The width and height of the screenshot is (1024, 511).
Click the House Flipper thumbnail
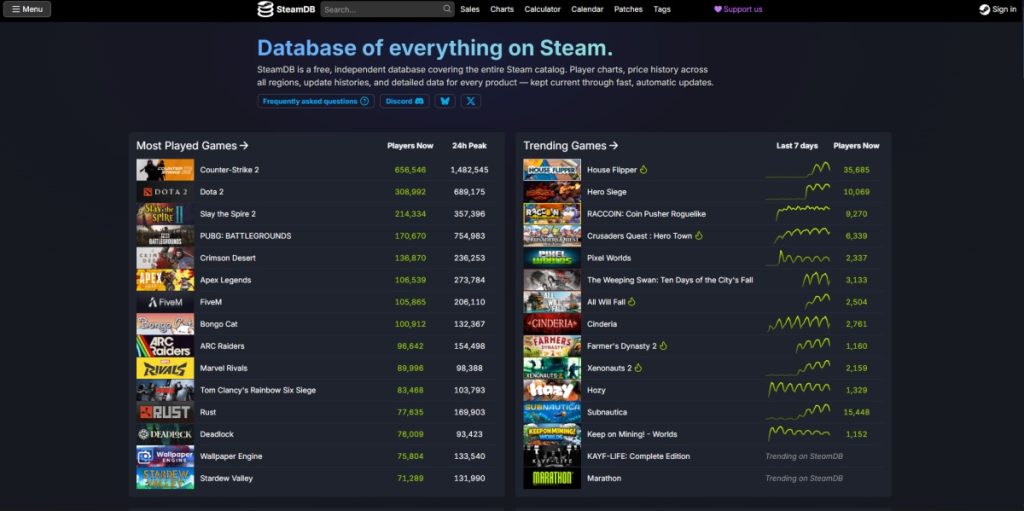point(552,170)
